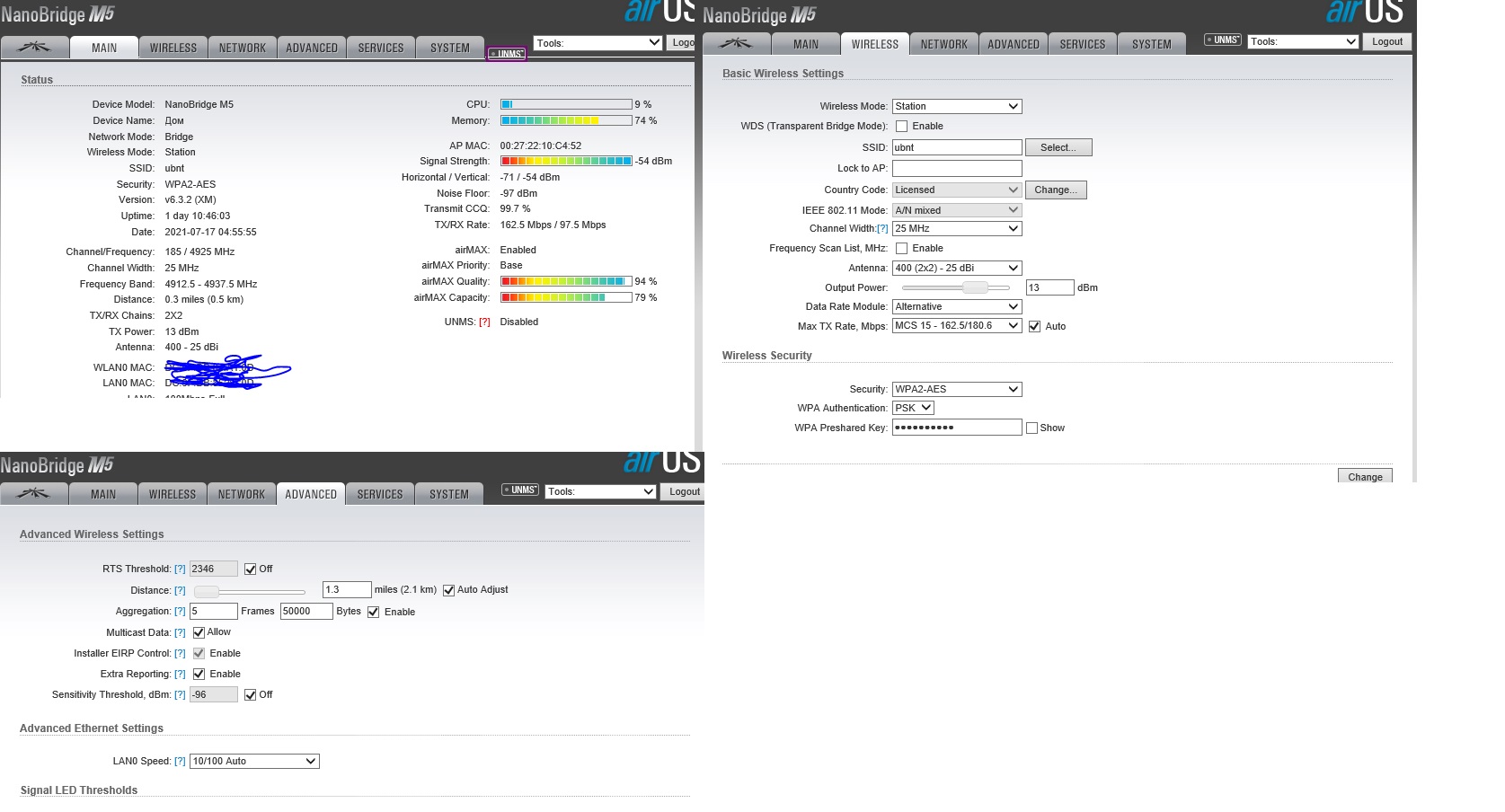
Task: Enable WDS Transparent Bridge Mode
Action: (x=901, y=127)
